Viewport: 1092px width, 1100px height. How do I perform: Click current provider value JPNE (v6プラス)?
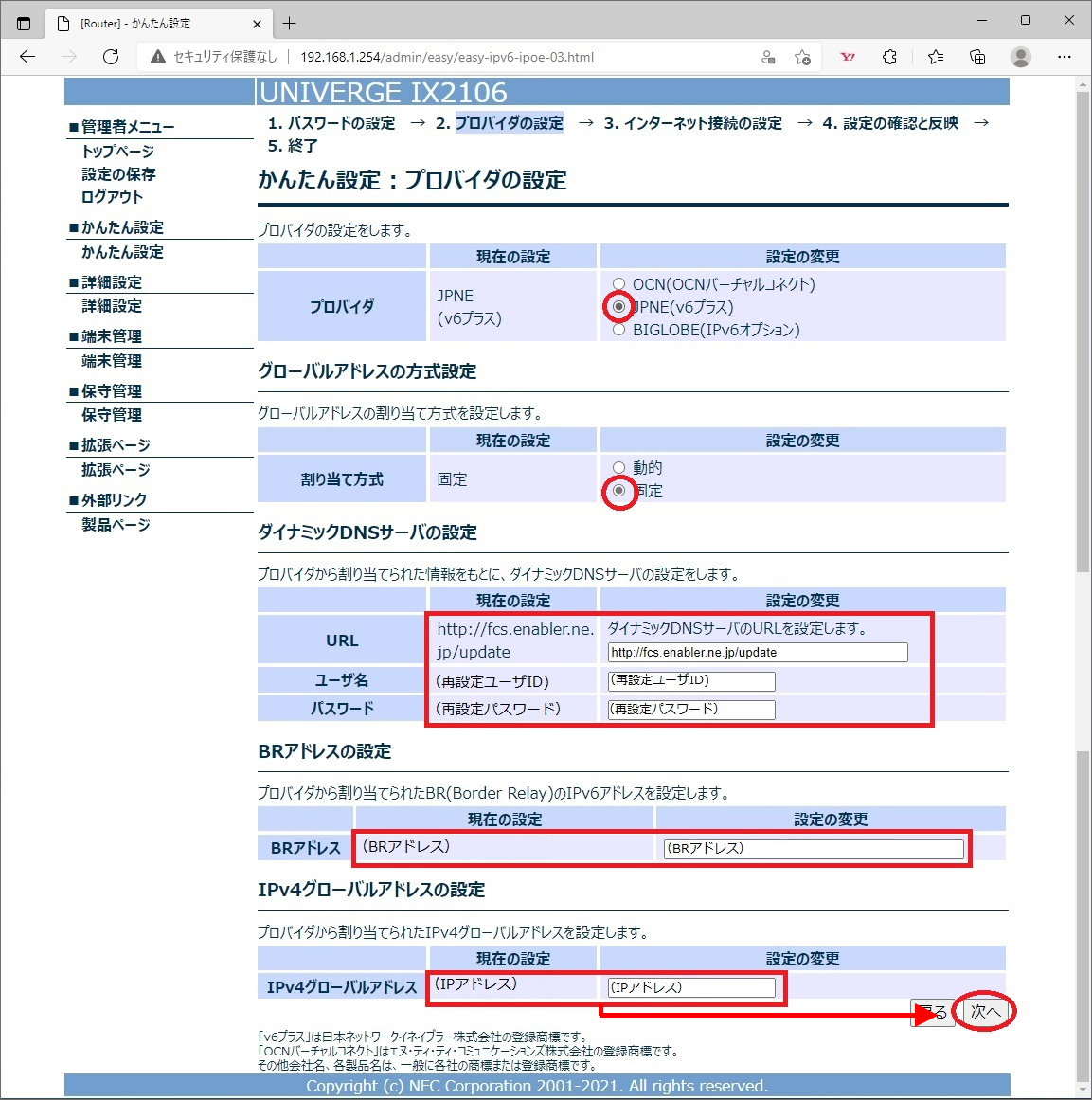coord(469,307)
